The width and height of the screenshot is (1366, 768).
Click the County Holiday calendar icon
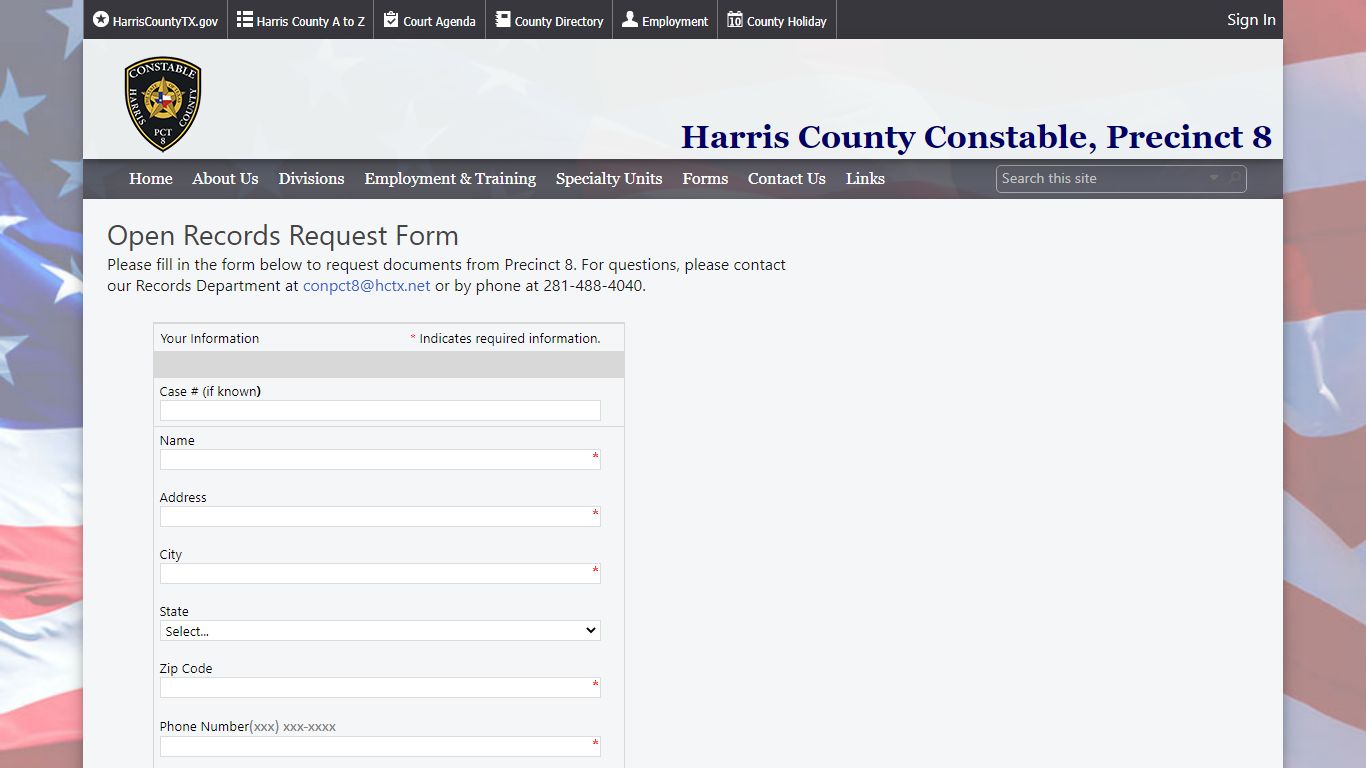[x=734, y=19]
